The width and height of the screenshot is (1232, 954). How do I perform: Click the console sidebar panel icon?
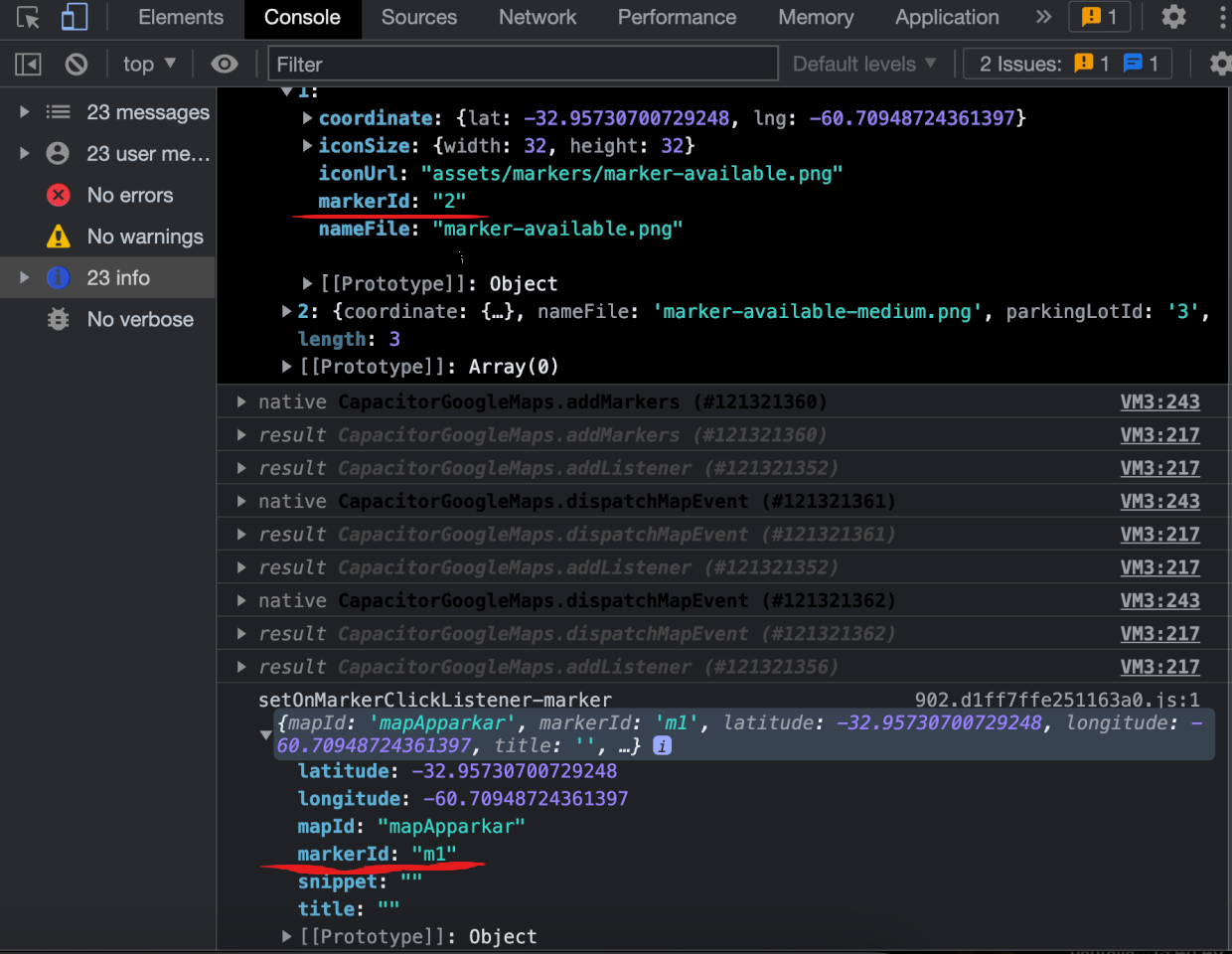[x=28, y=64]
